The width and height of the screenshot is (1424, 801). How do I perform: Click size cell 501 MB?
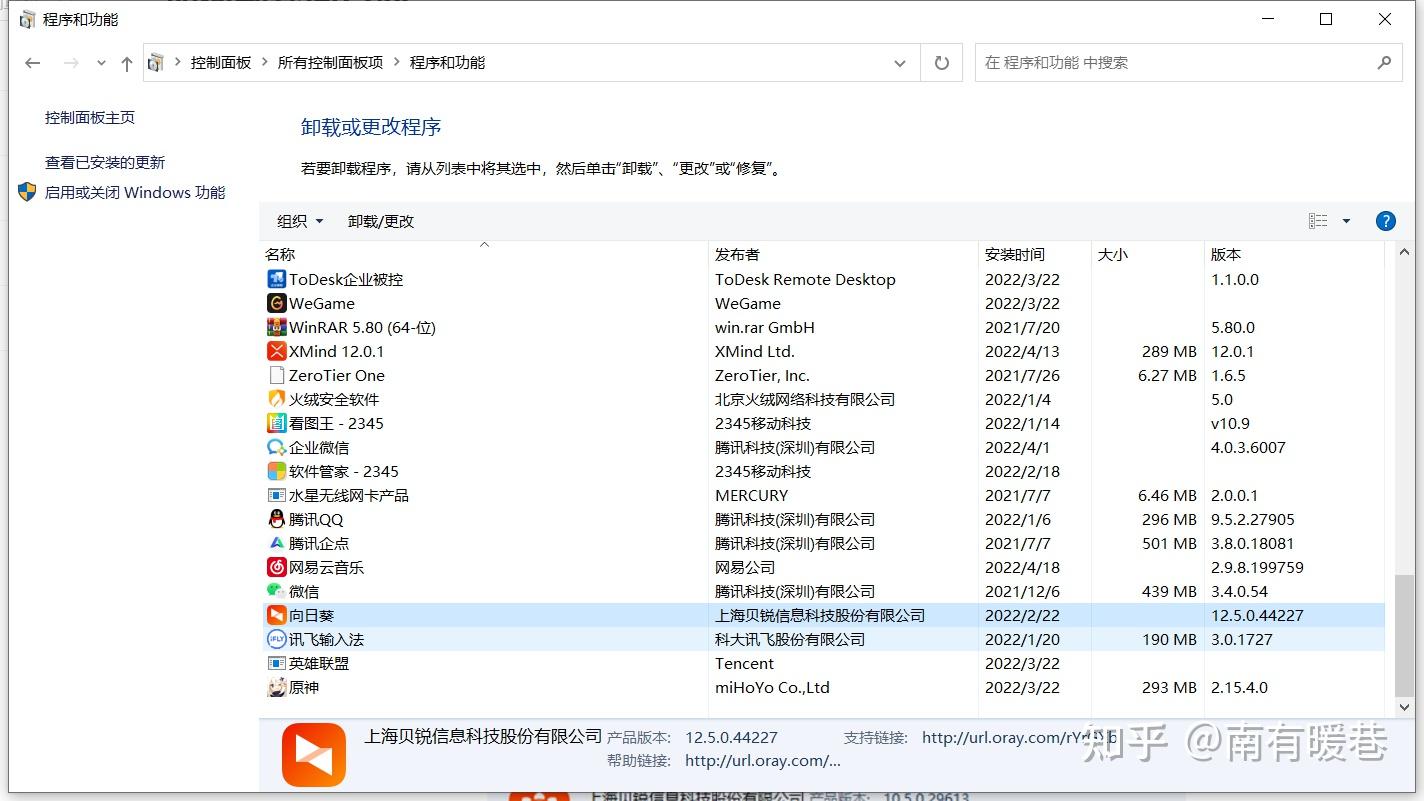pos(1169,543)
